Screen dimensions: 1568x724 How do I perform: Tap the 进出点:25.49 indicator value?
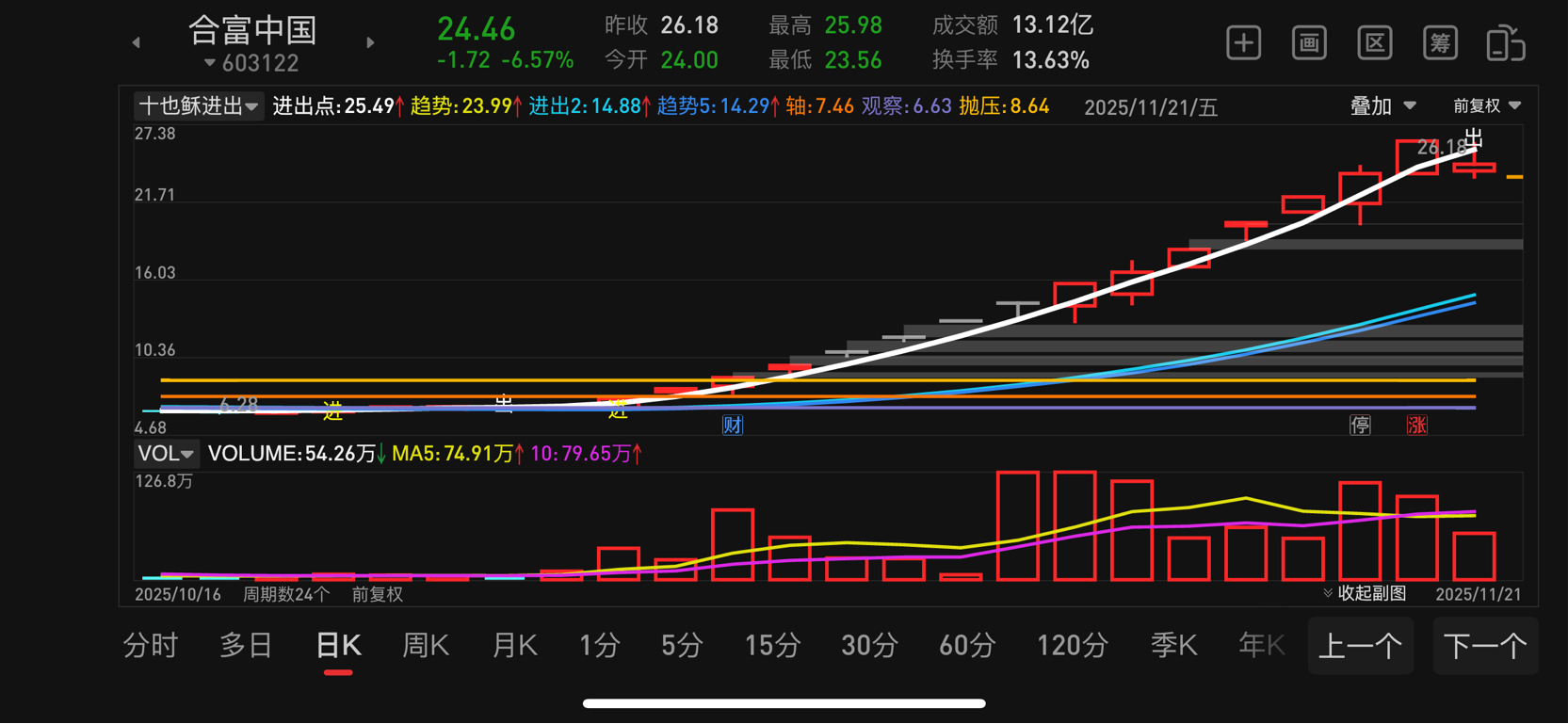pyautogui.click(x=338, y=106)
